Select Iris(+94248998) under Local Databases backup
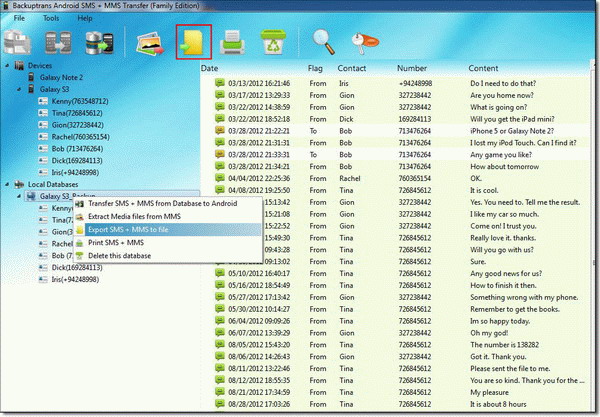Viewport: 600px width, 417px height. pos(75,279)
